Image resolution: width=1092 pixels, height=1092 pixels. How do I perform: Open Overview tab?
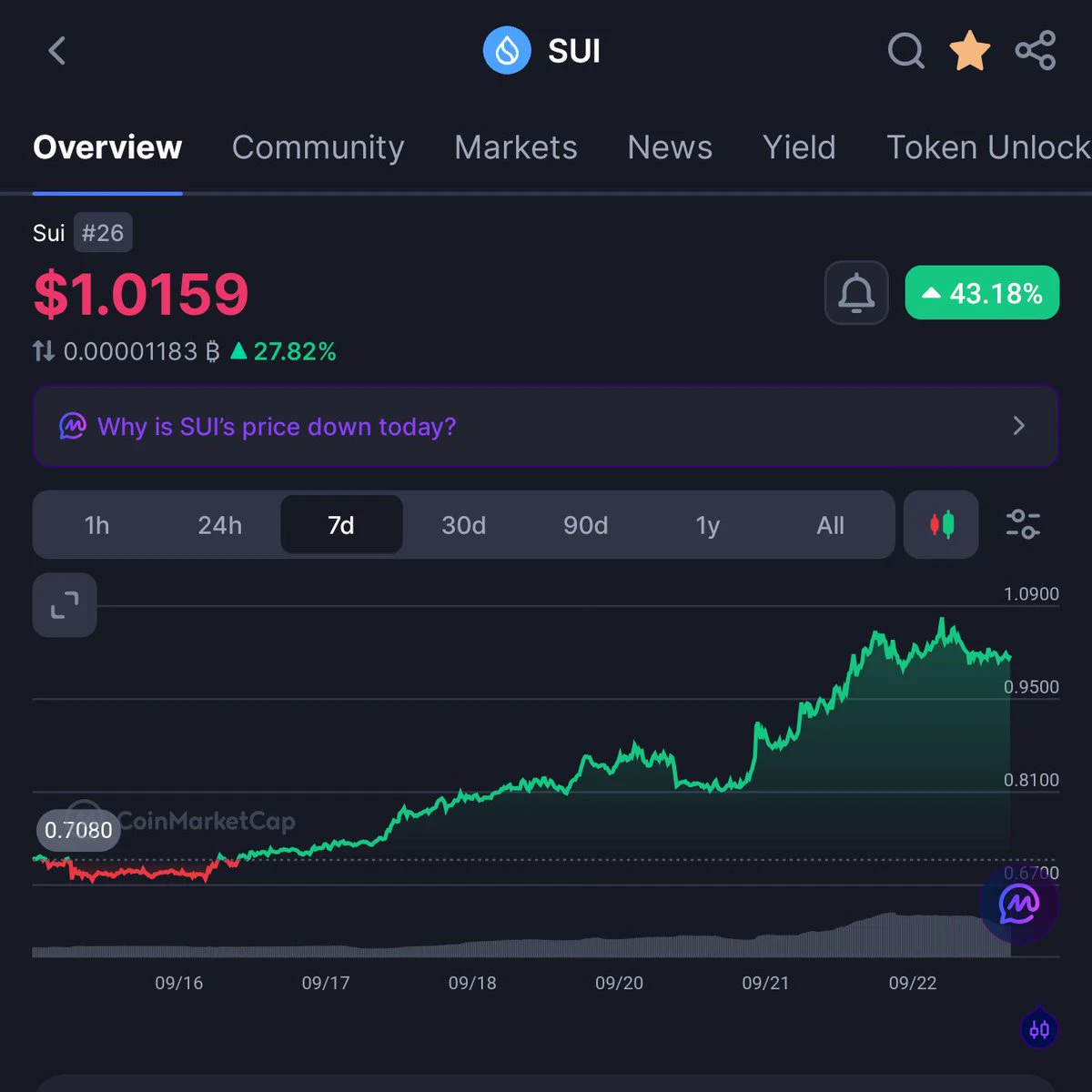coord(107,147)
